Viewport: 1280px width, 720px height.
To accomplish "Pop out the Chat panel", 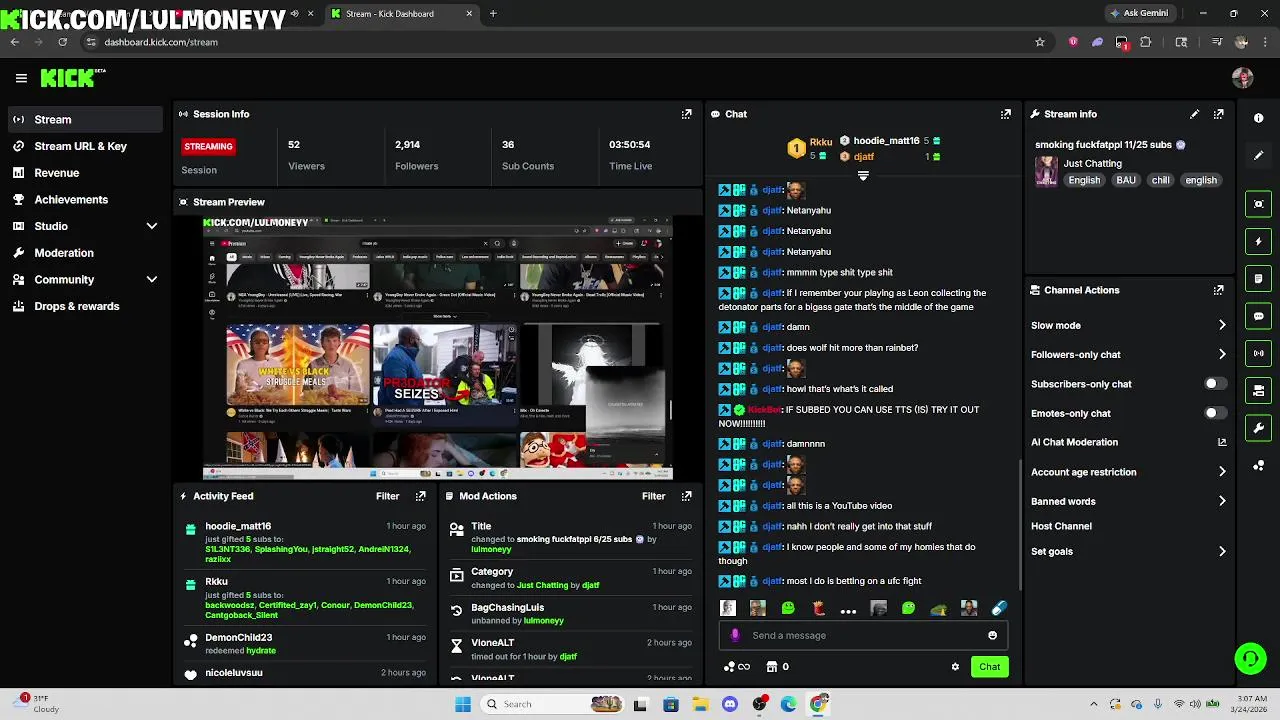I will 1006,114.
